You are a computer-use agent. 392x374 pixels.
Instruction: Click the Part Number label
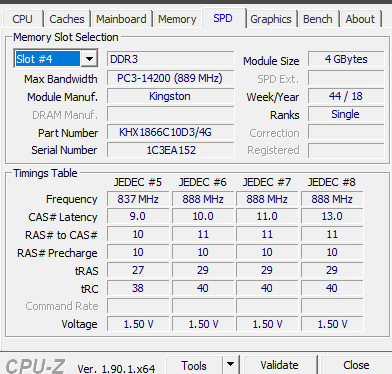pos(68,133)
